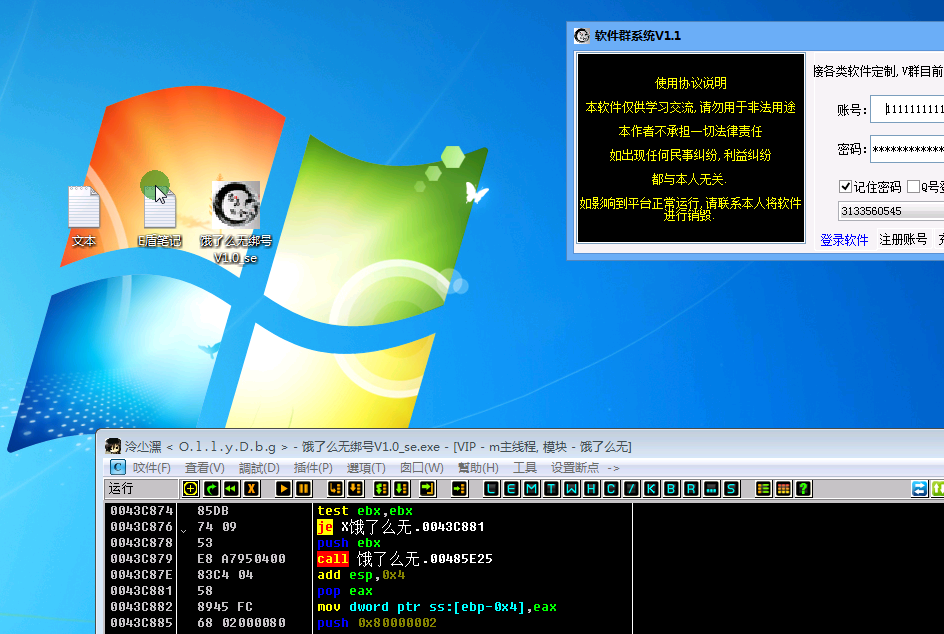The image size is (944, 634).
Task: Select the push 0x80000002 instruction row
Action: pos(368,623)
